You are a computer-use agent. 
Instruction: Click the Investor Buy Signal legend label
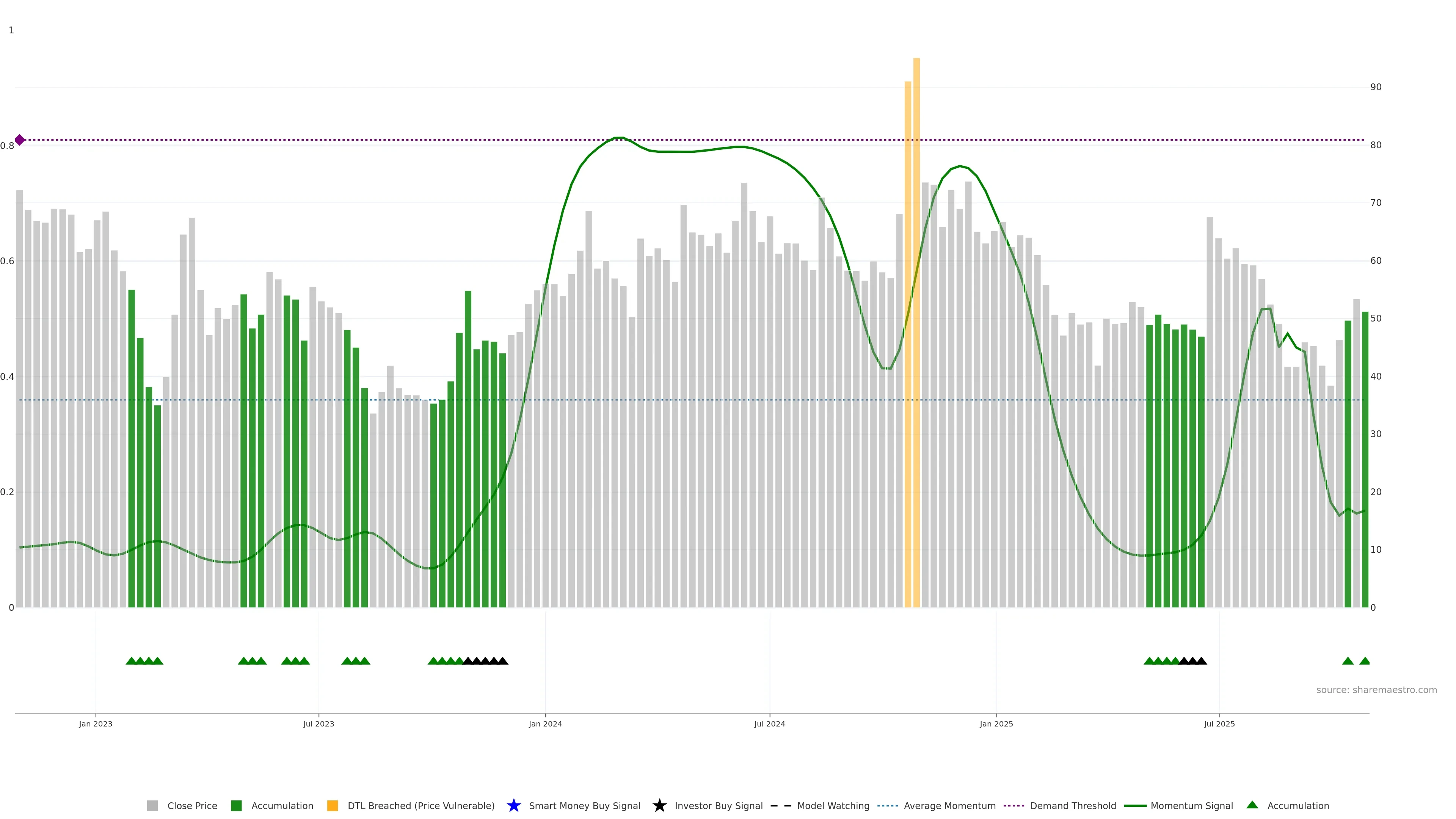click(x=719, y=805)
